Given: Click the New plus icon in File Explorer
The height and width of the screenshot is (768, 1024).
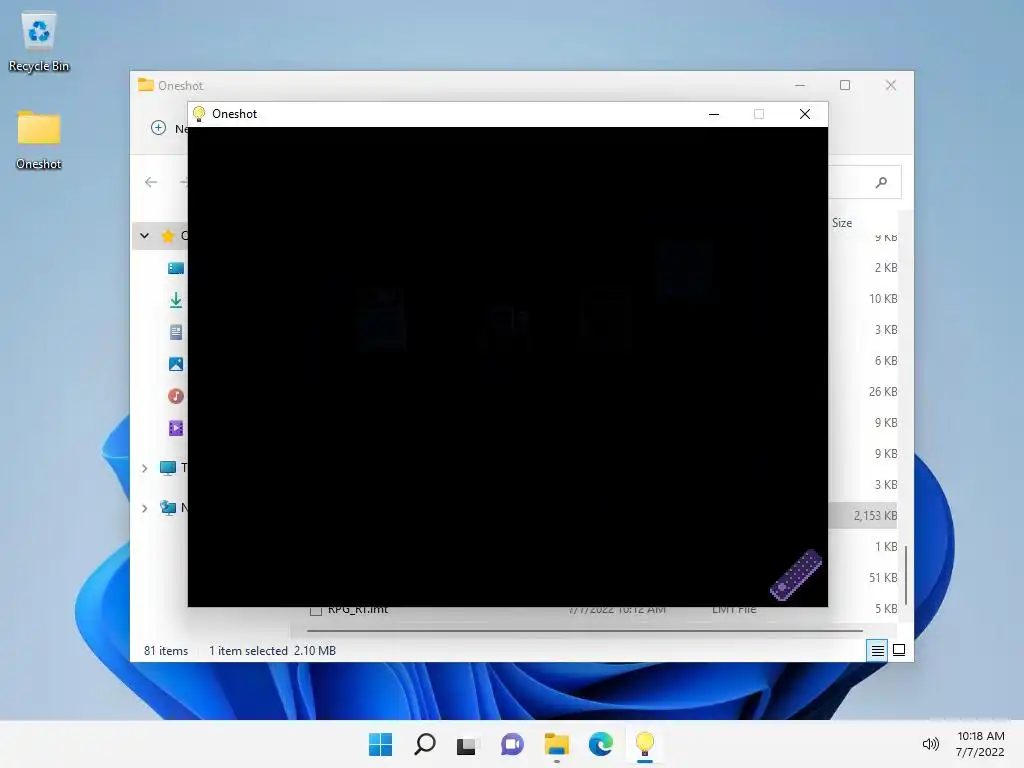Looking at the screenshot, I should (x=159, y=128).
